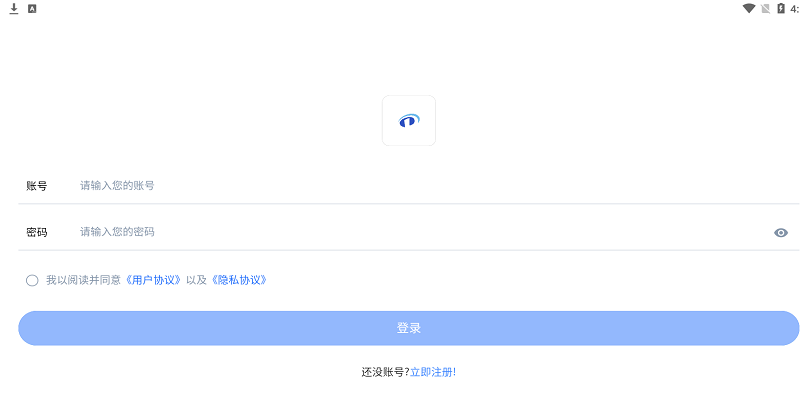This screenshot has height=400, width=800.
Task: Click the 账号 label
Action: 37,186
